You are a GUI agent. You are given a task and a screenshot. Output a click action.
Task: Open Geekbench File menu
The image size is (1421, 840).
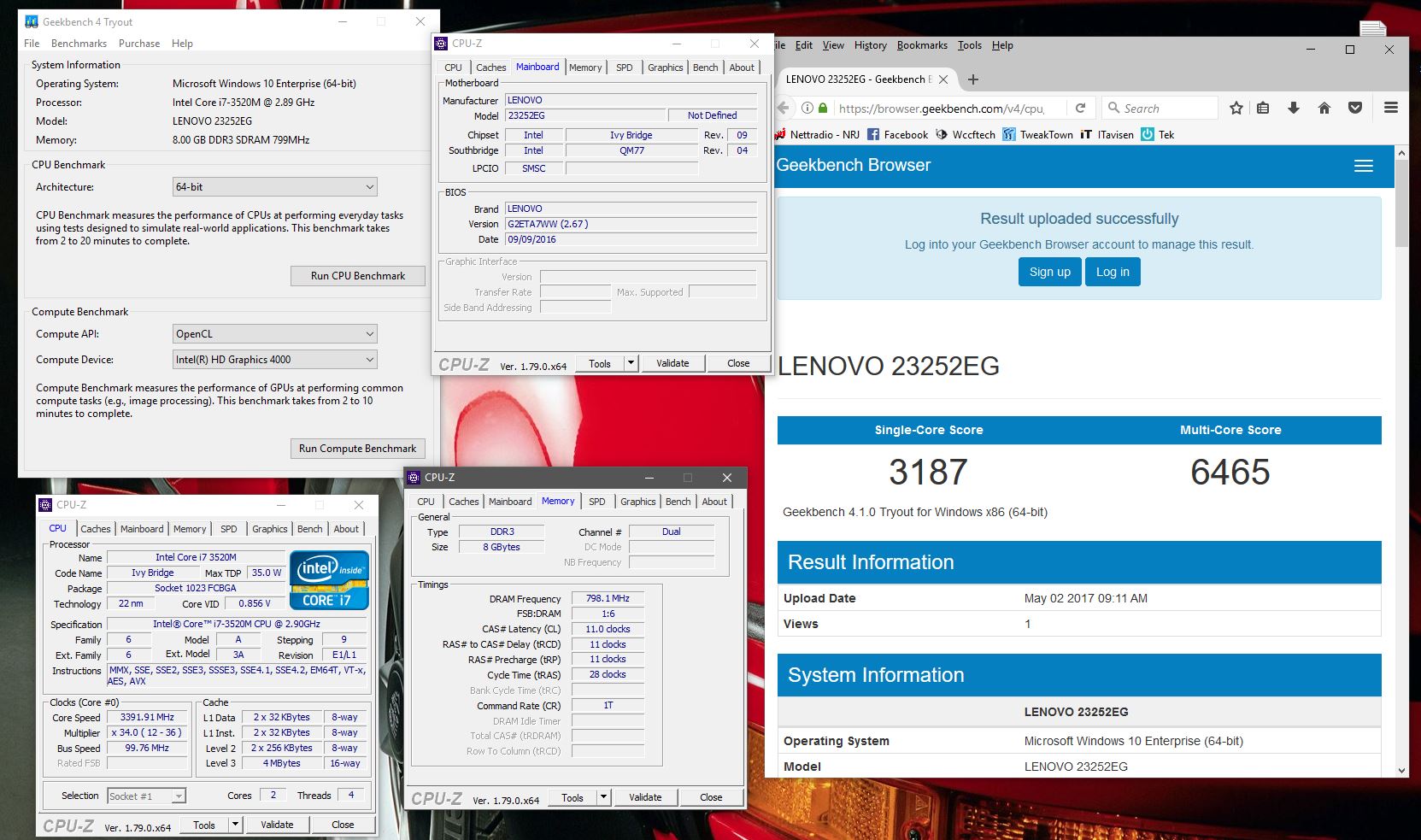point(32,44)
